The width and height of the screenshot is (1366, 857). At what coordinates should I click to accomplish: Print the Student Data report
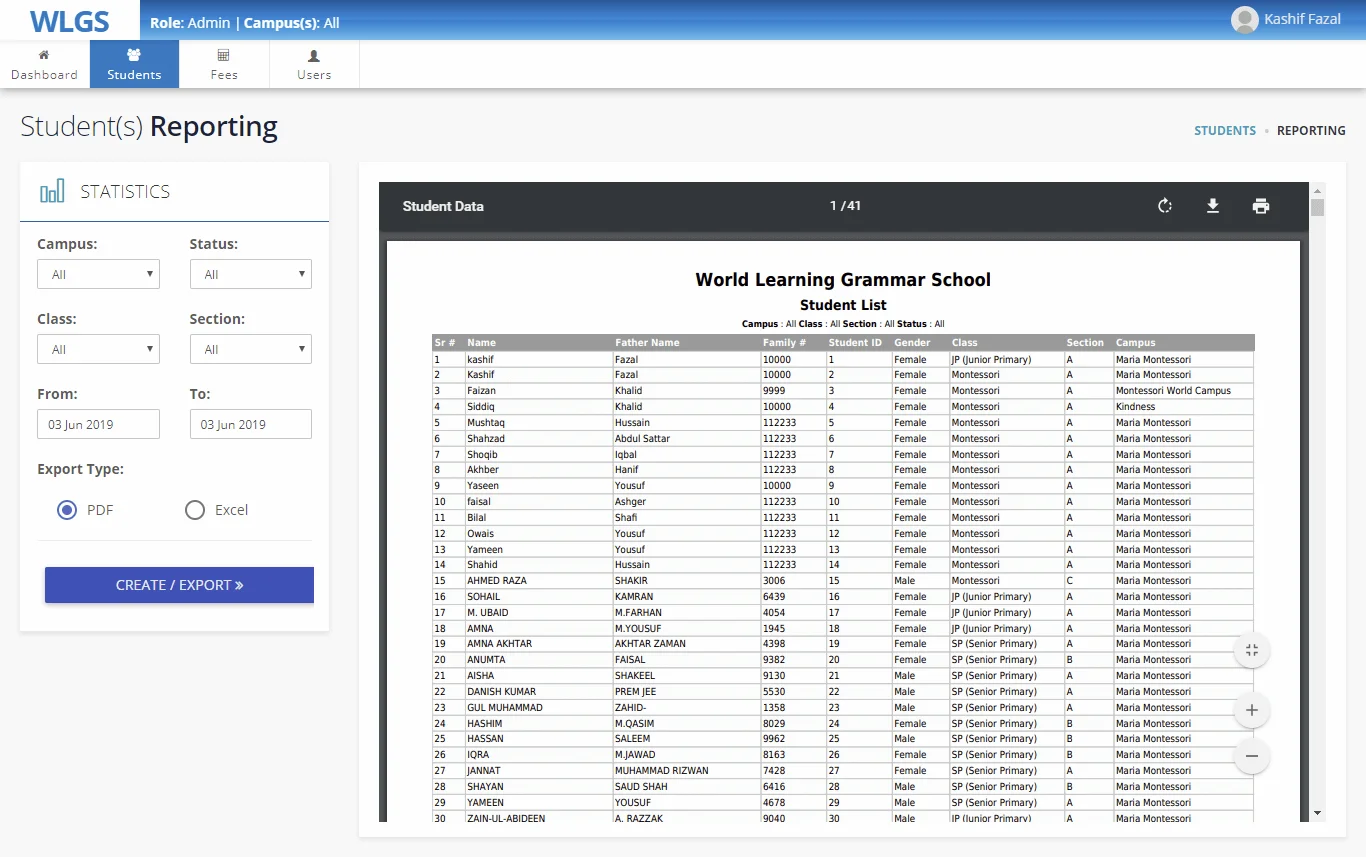[x=1260, y=206]
